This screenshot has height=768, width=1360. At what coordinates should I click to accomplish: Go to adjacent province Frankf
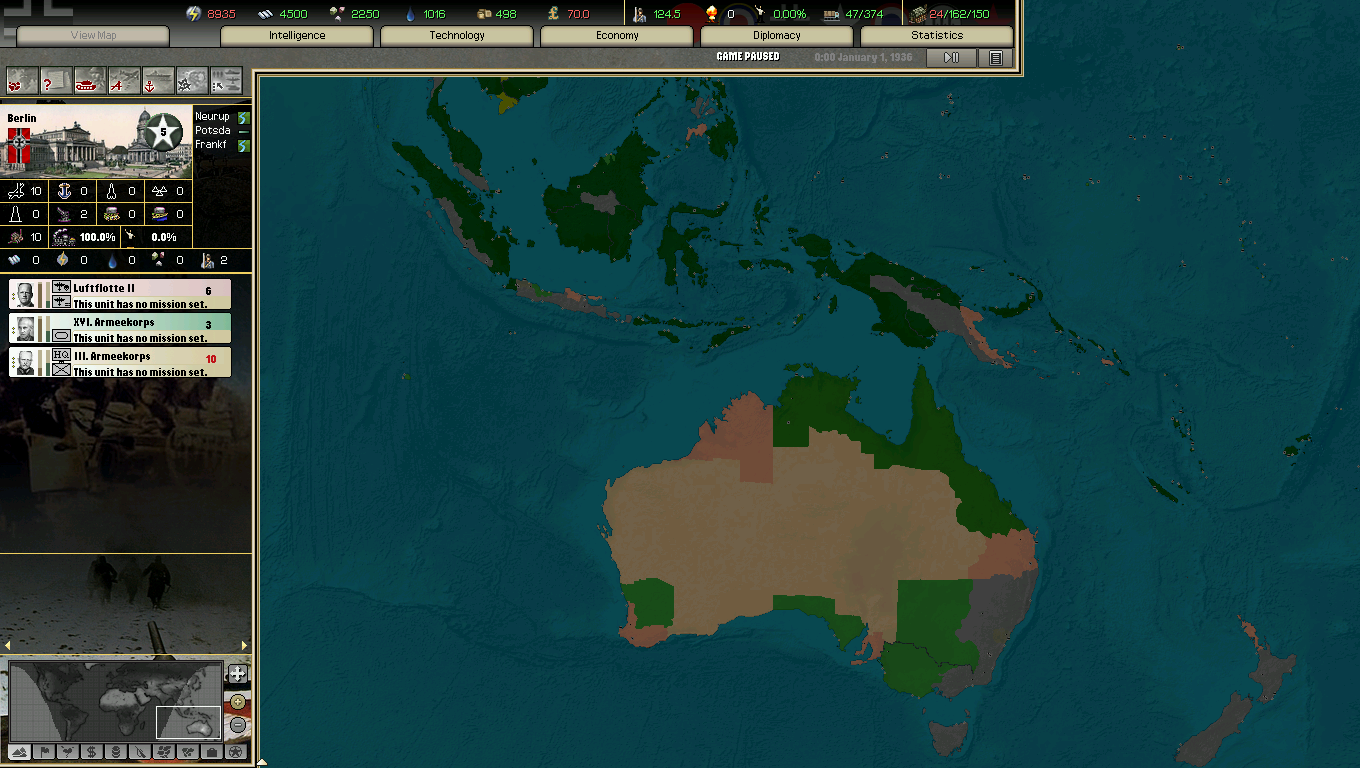(211, 145)
